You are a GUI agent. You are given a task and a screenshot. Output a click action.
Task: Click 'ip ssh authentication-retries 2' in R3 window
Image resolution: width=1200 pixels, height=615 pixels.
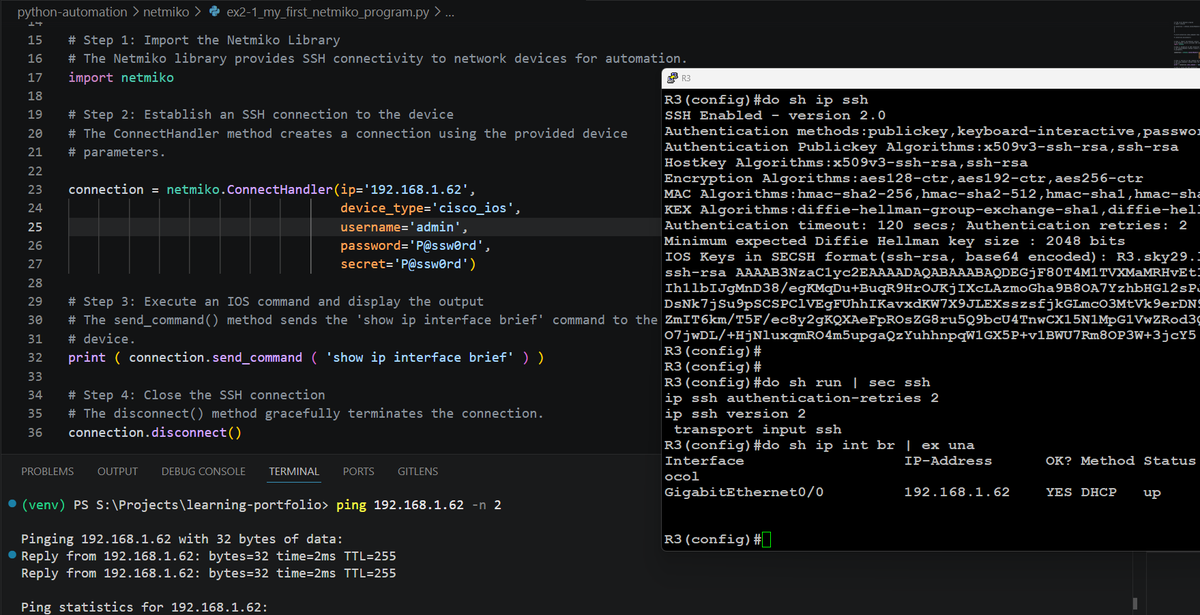802,398
